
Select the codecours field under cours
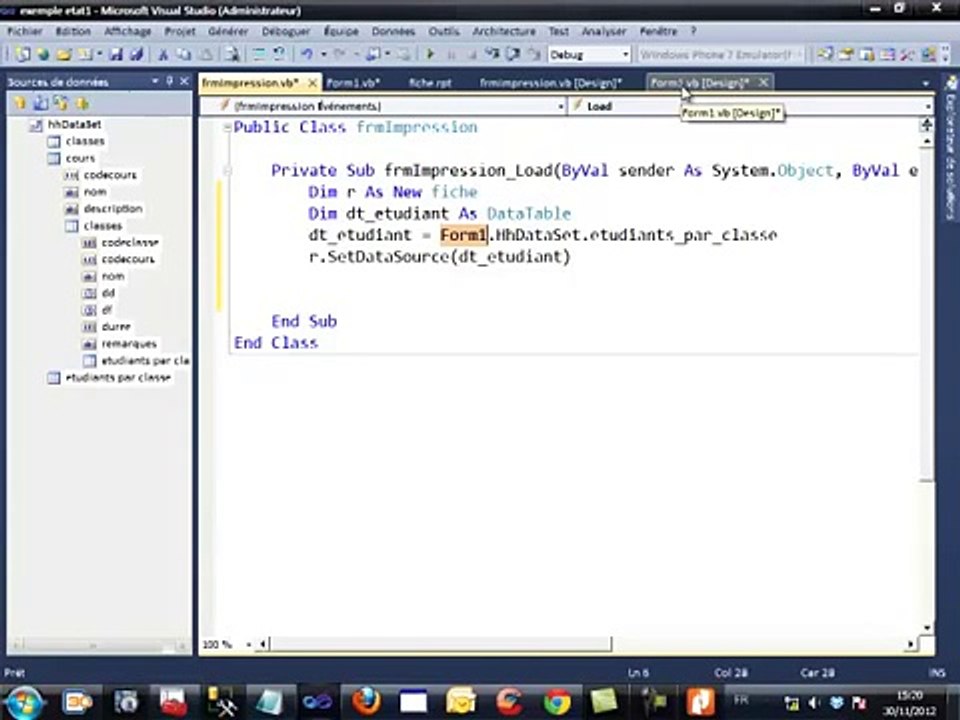coord(110,175)
